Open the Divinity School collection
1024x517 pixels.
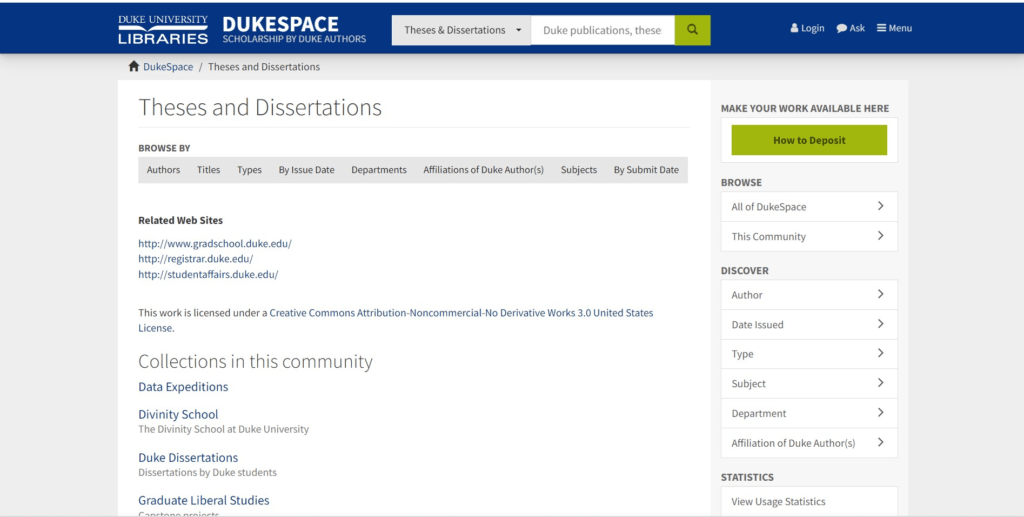178,415
